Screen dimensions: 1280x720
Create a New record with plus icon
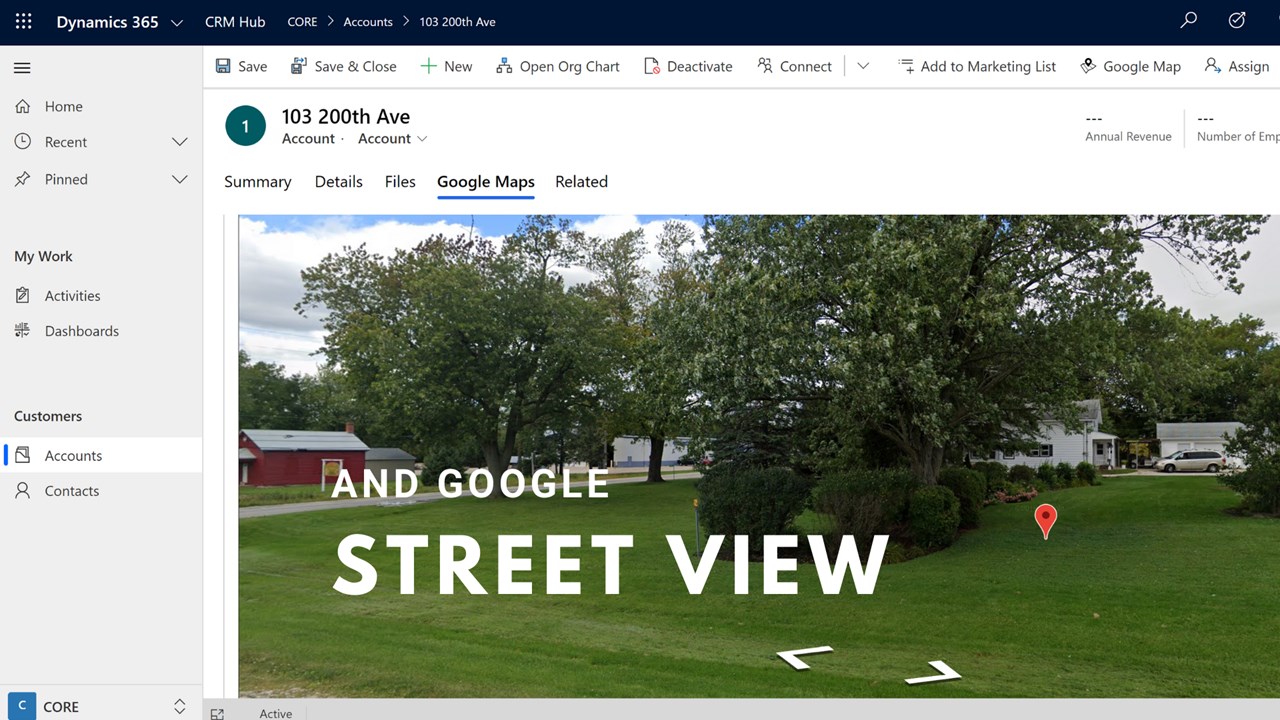(x=446, y=66)
